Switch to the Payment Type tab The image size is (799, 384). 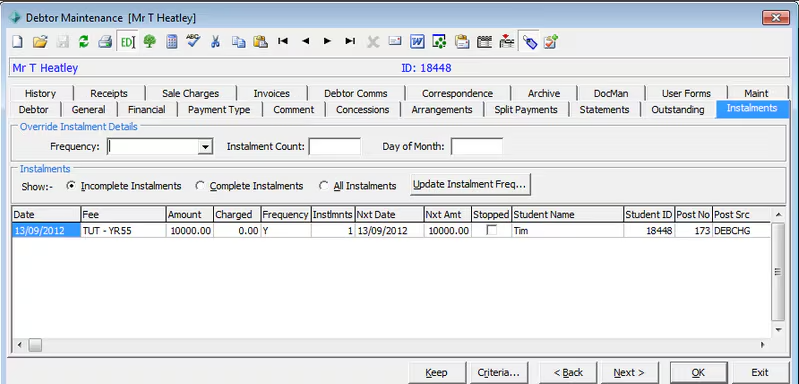coord(219,109)
